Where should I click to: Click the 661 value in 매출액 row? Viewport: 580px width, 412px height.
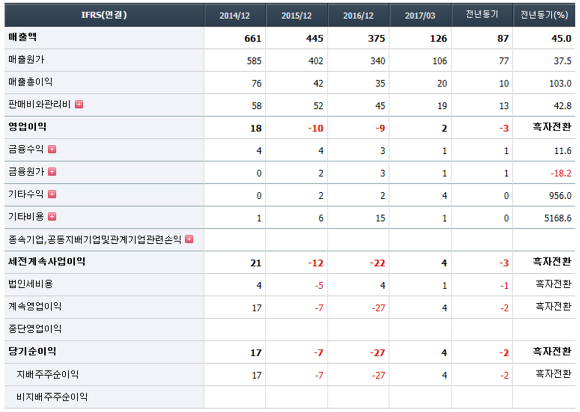click(x=253, y=38)
